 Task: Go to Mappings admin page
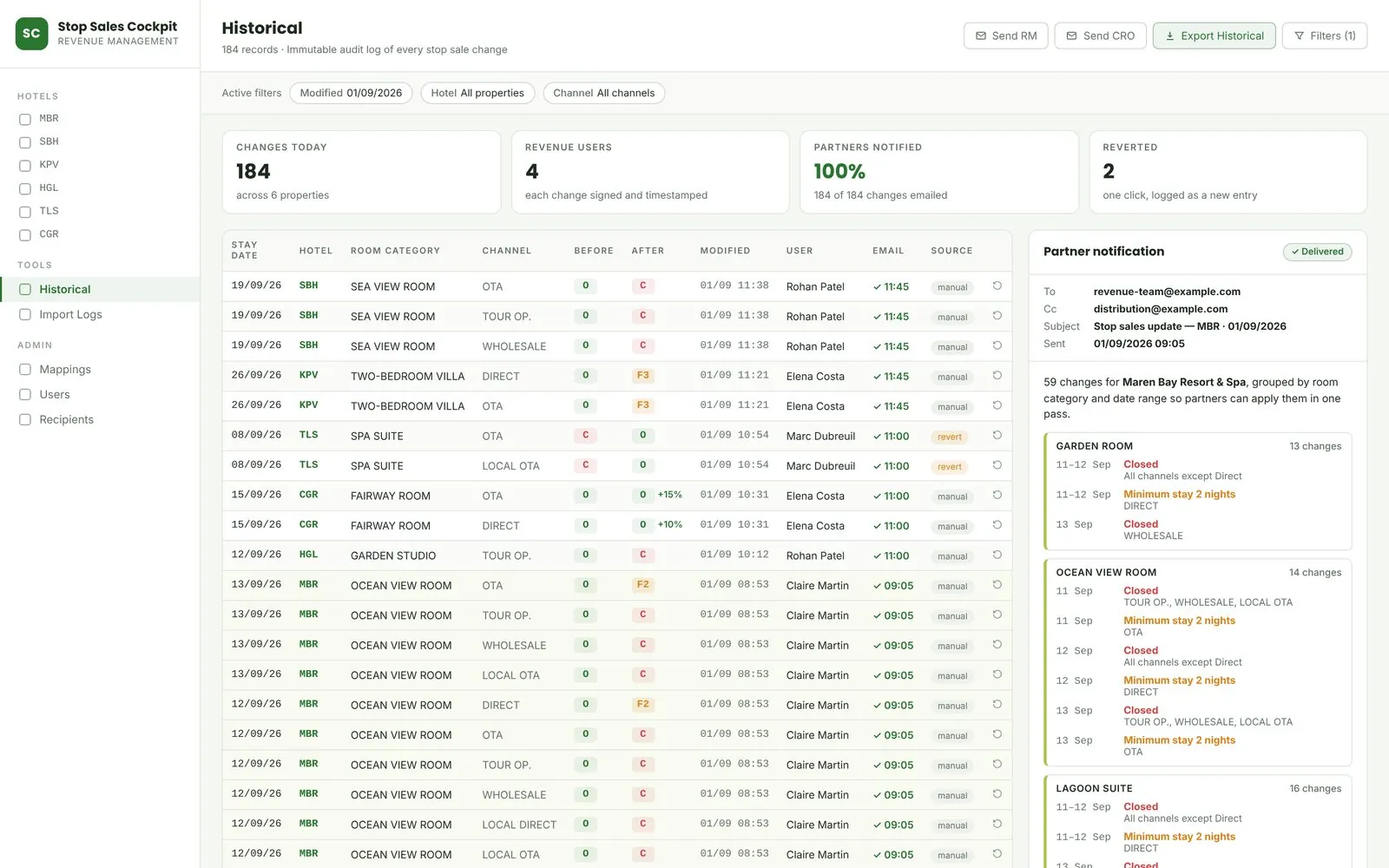(100, 369)
